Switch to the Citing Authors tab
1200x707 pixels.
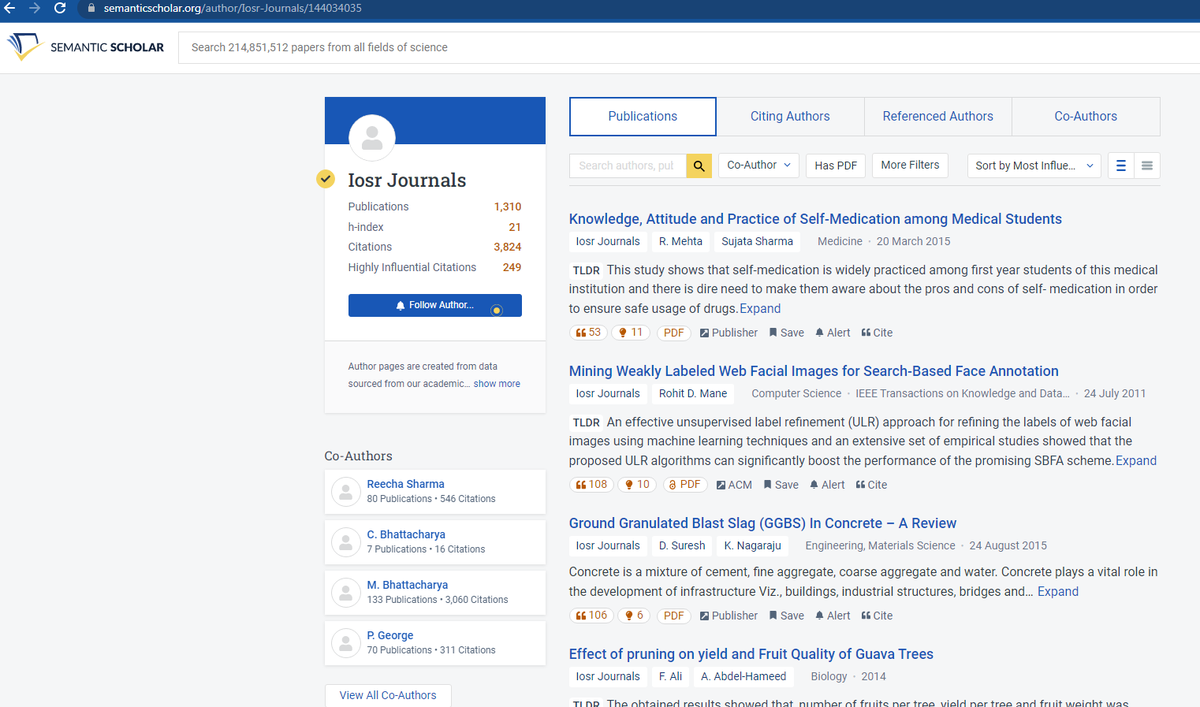coord(790,116)
